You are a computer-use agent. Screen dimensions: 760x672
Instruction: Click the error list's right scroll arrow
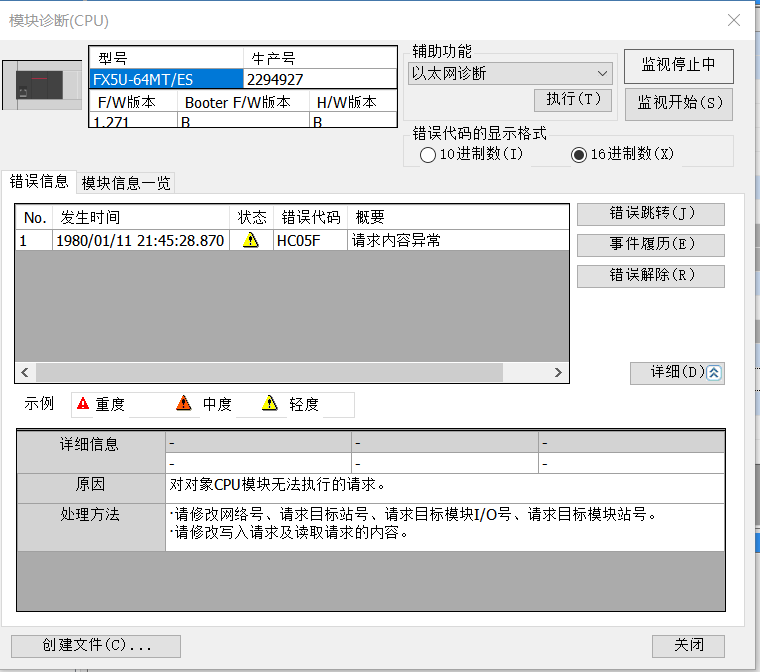pos(559,372)
